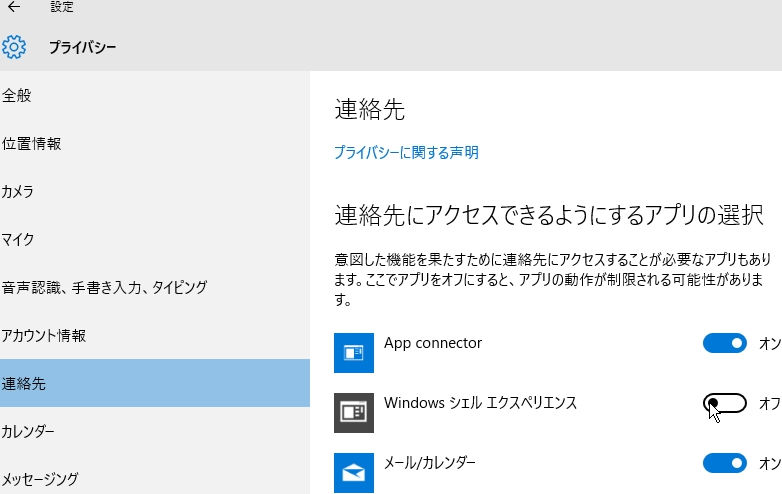Open the 全般 privacy section
Viewport: 782px width, 494px height.
(x=155, y=95)
